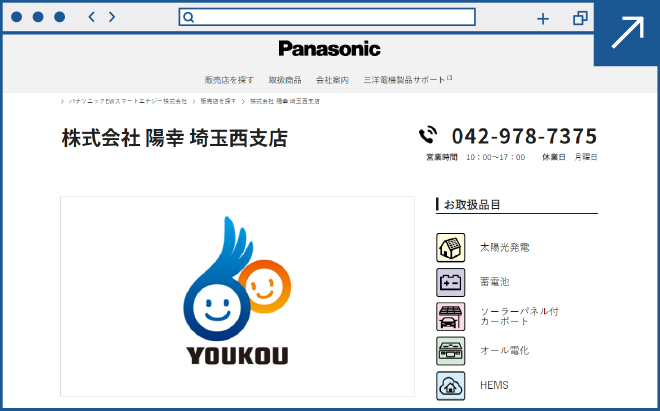Click the HEMS label
This screenshot has width=660, height=411.
(x=494, y=385)
